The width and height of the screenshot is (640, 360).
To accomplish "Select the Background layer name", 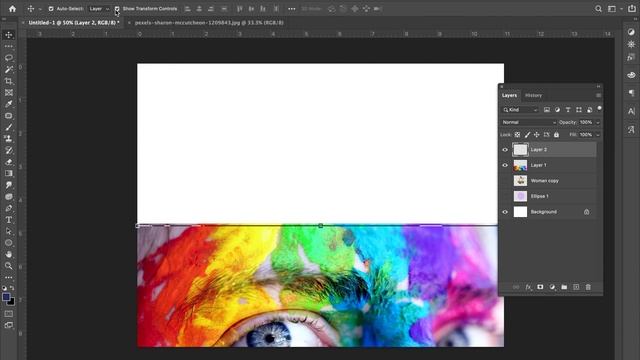I will [x=544, y=212].
